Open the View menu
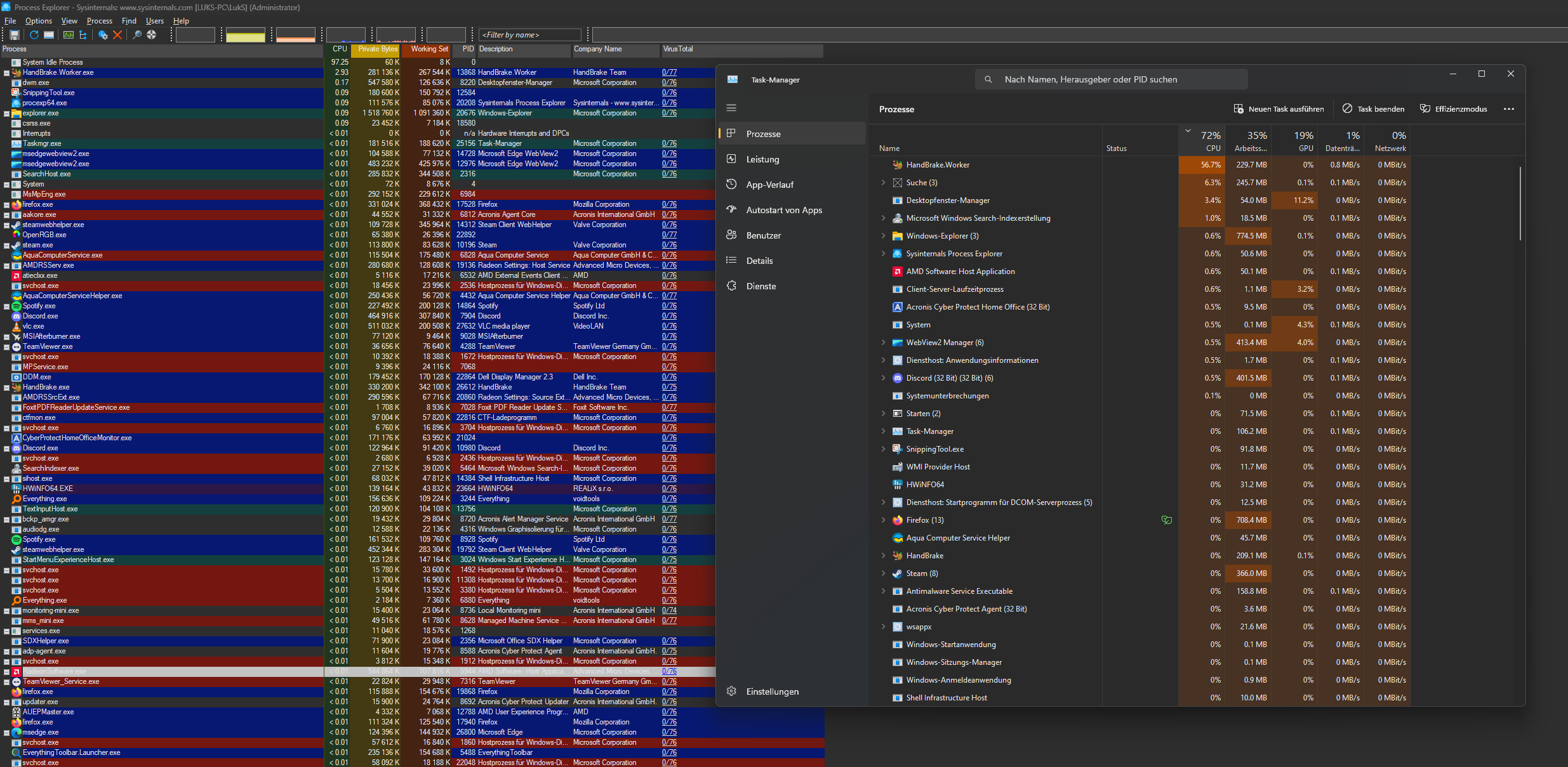Screen dimensions: 1568x767 coord(69,21)
